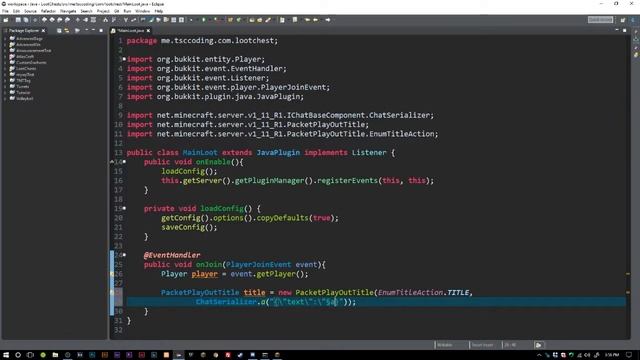Open the Navigate menu

tap(68, 11)
